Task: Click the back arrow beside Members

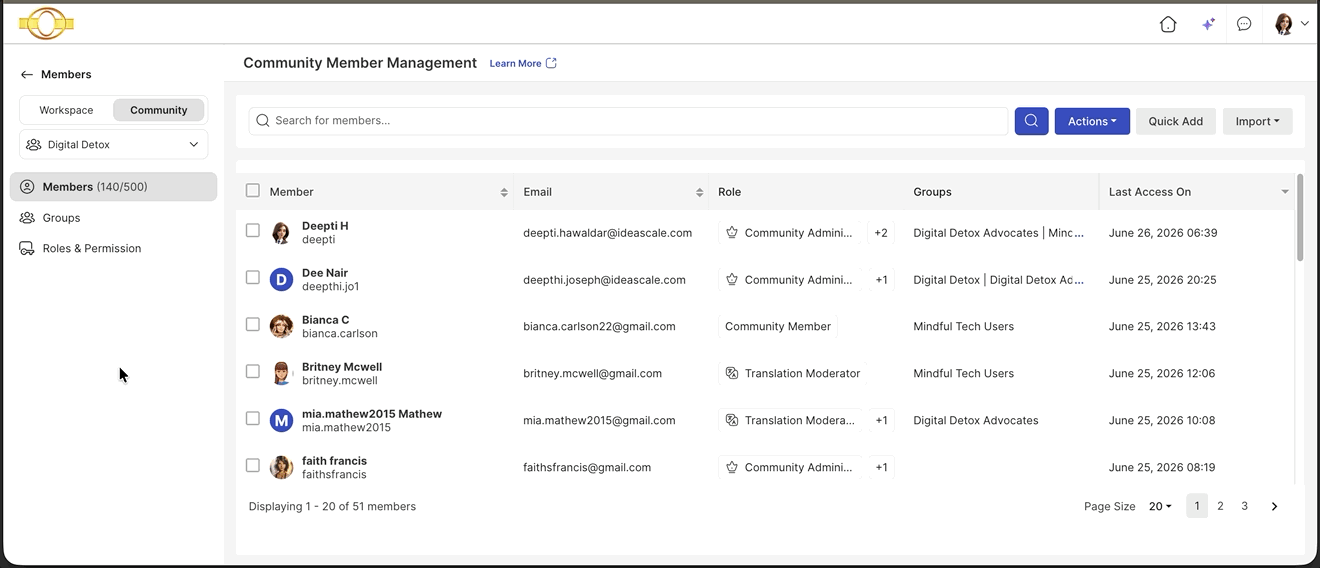Action: click(27, 75)
